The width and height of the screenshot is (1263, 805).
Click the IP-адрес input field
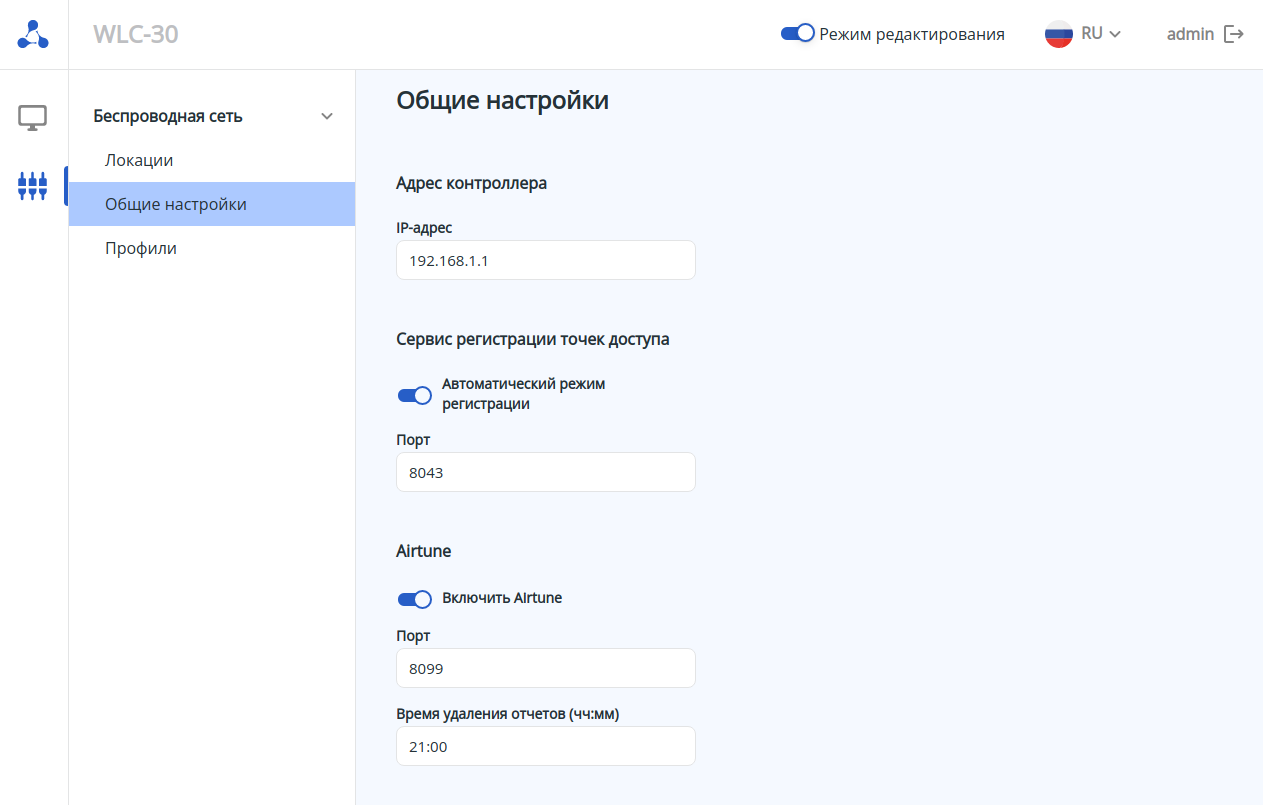point(545,260)
